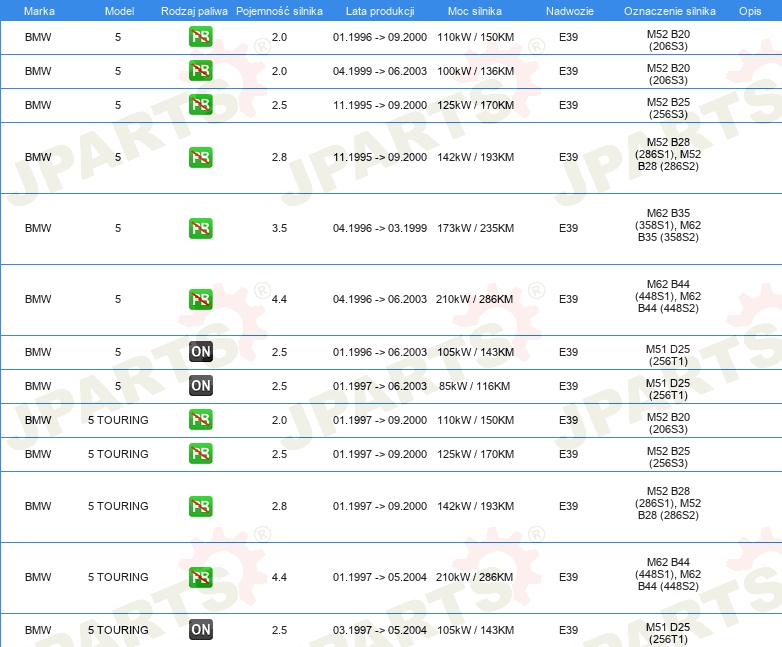Click the Lata produkcji column header
Viewport: 782px width, 647px height.
click(x=380, y=11)
